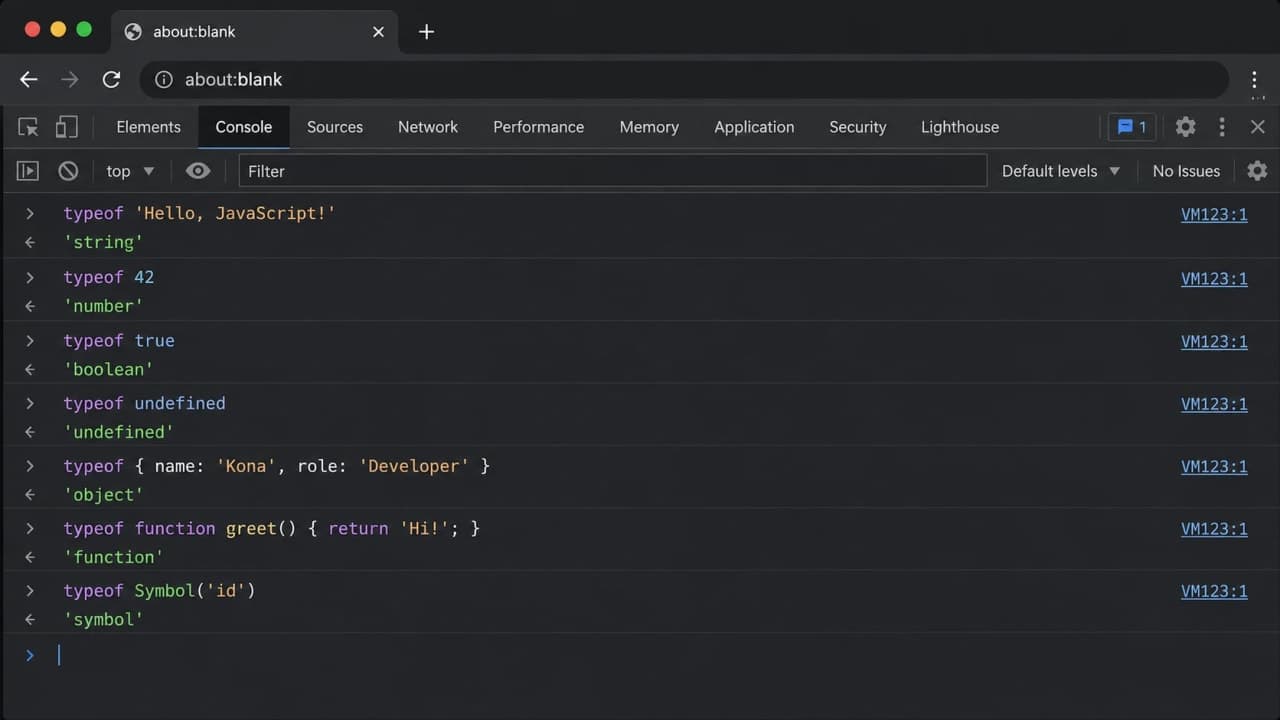Clear the console with the ban icon

pyautogui.click(x=68, y=171)
